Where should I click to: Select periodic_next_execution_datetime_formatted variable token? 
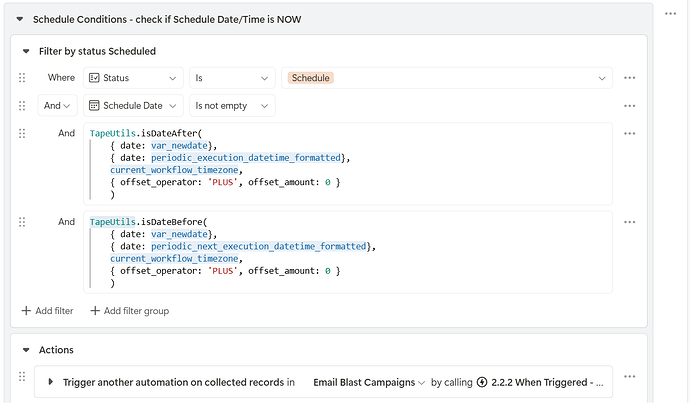[x=259, y=246]
